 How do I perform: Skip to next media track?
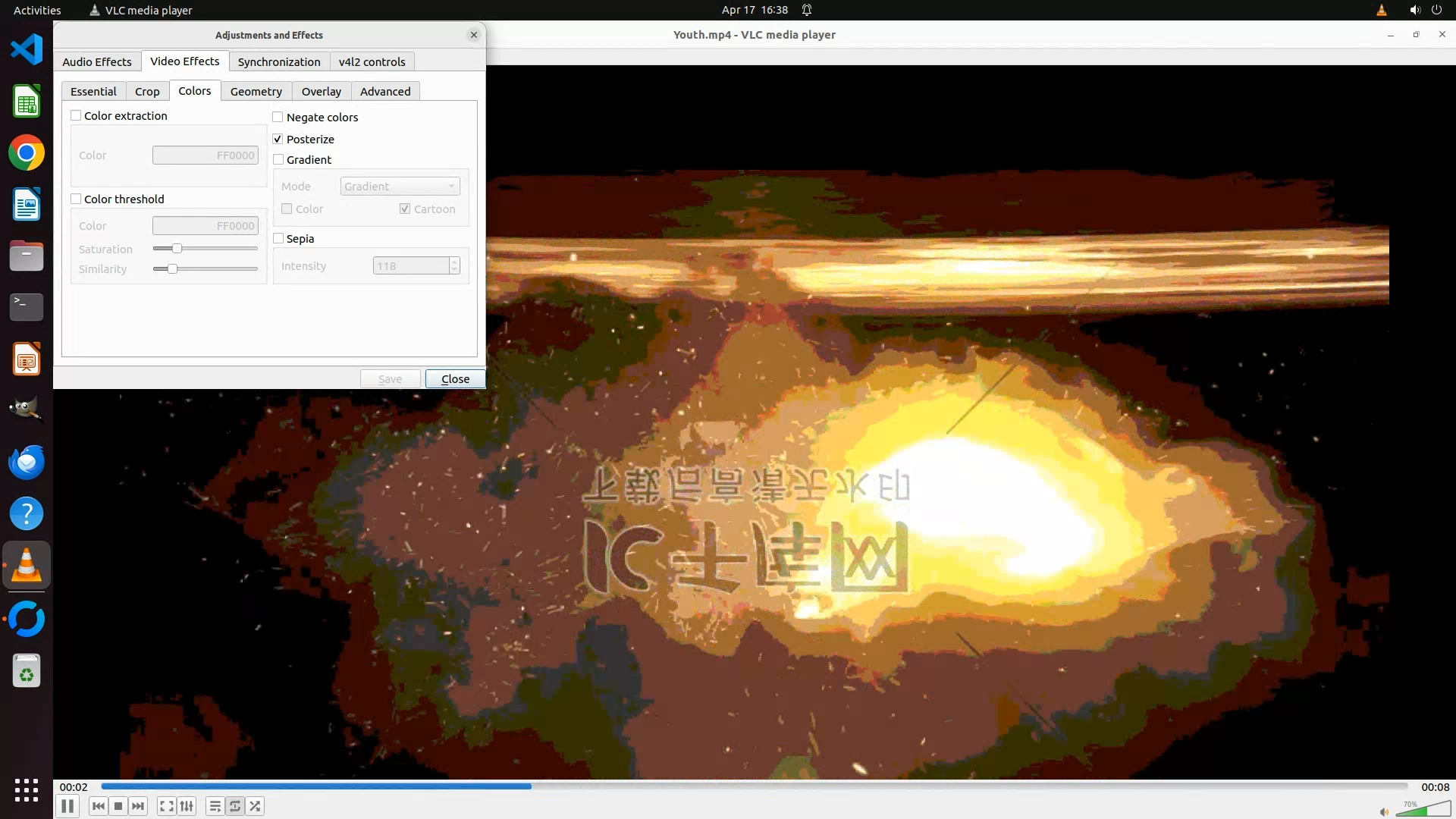138,806
